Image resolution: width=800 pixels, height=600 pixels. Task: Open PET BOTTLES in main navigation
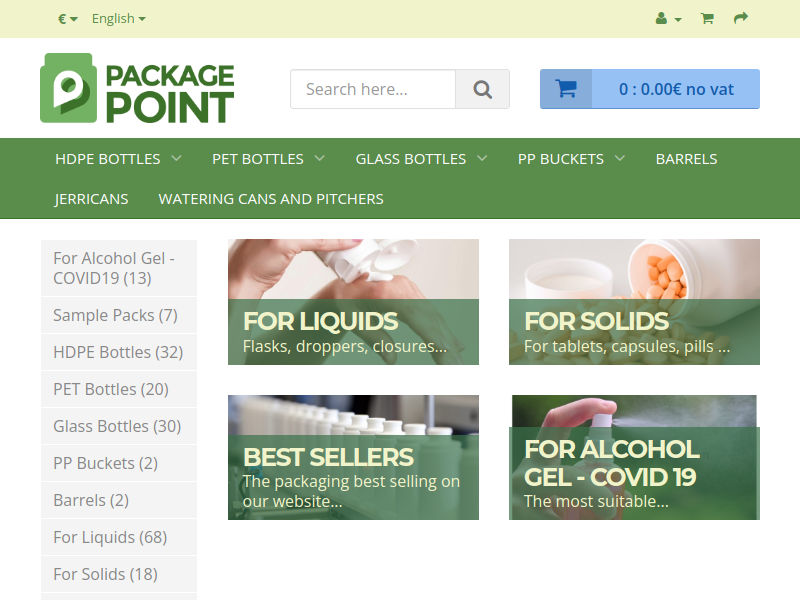(258, 159)
